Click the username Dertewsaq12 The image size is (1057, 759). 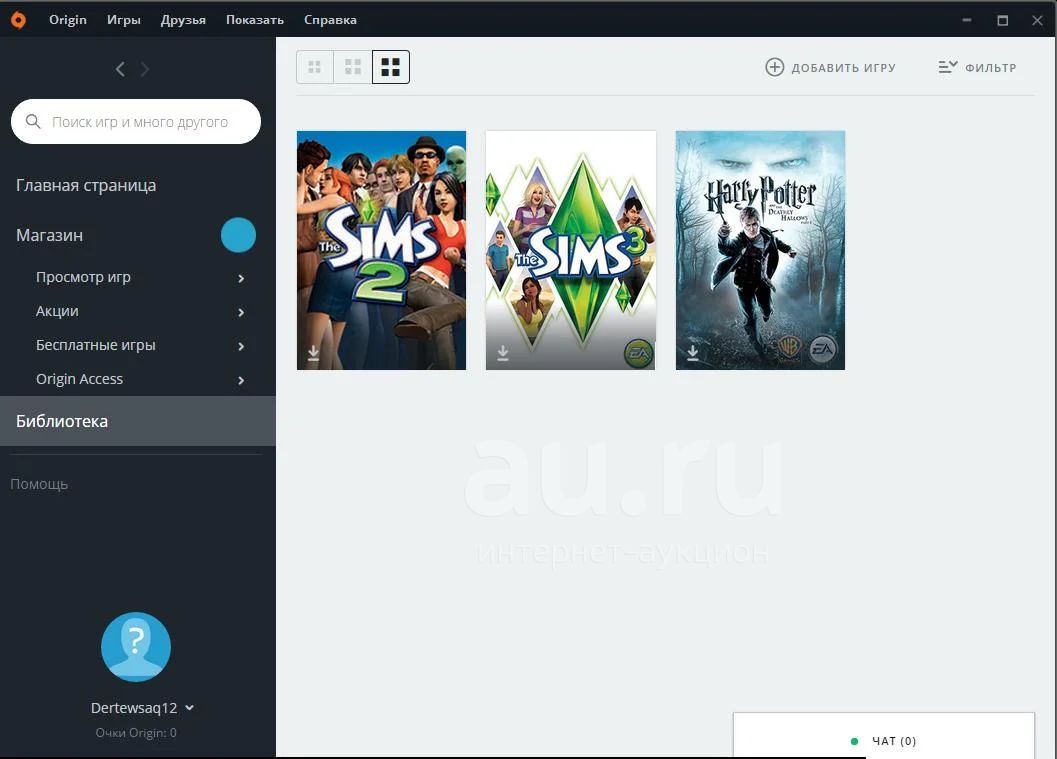click(134, 708)
